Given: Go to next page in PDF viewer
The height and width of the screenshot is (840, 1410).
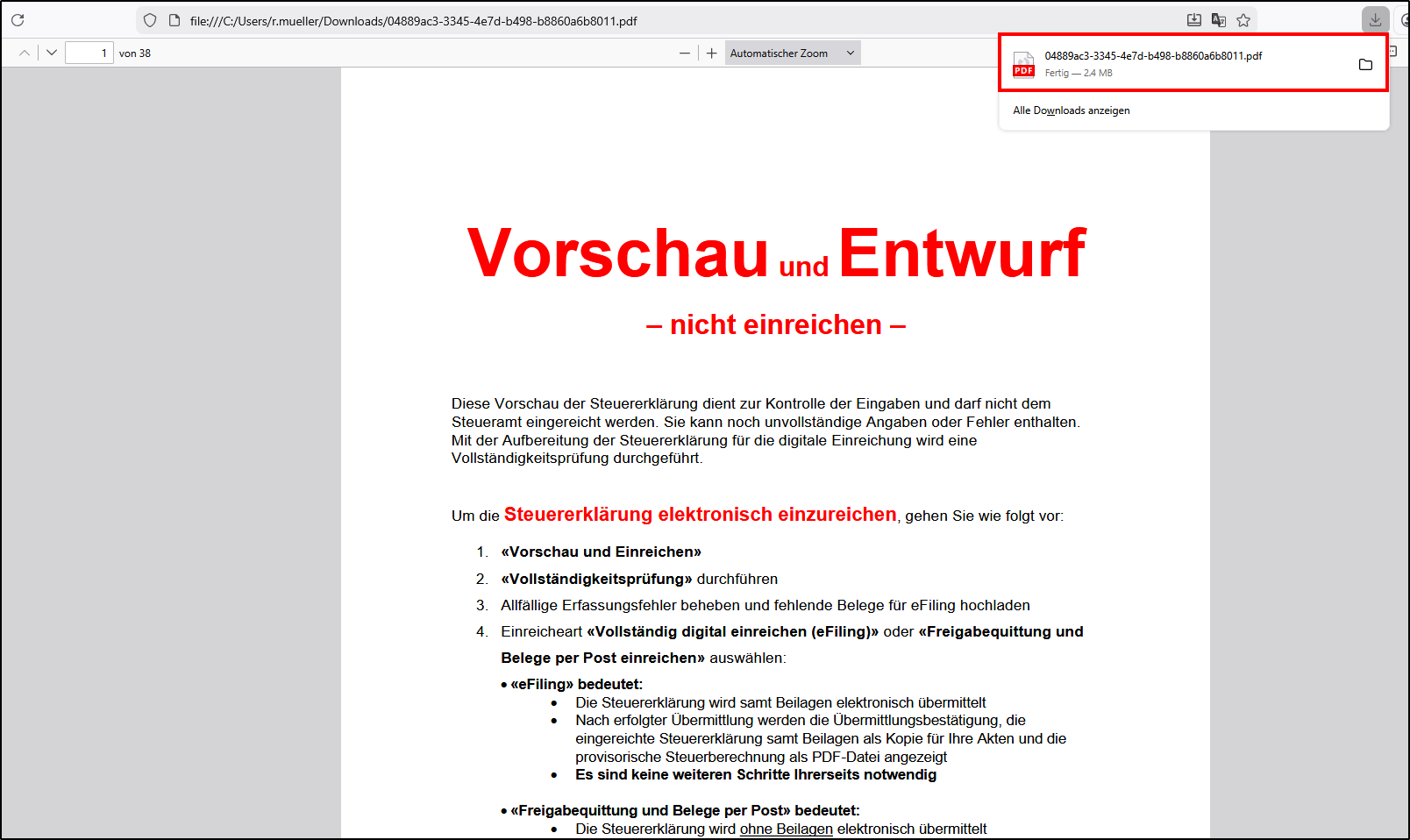Looking at the screenshot, I should (52, 53).
